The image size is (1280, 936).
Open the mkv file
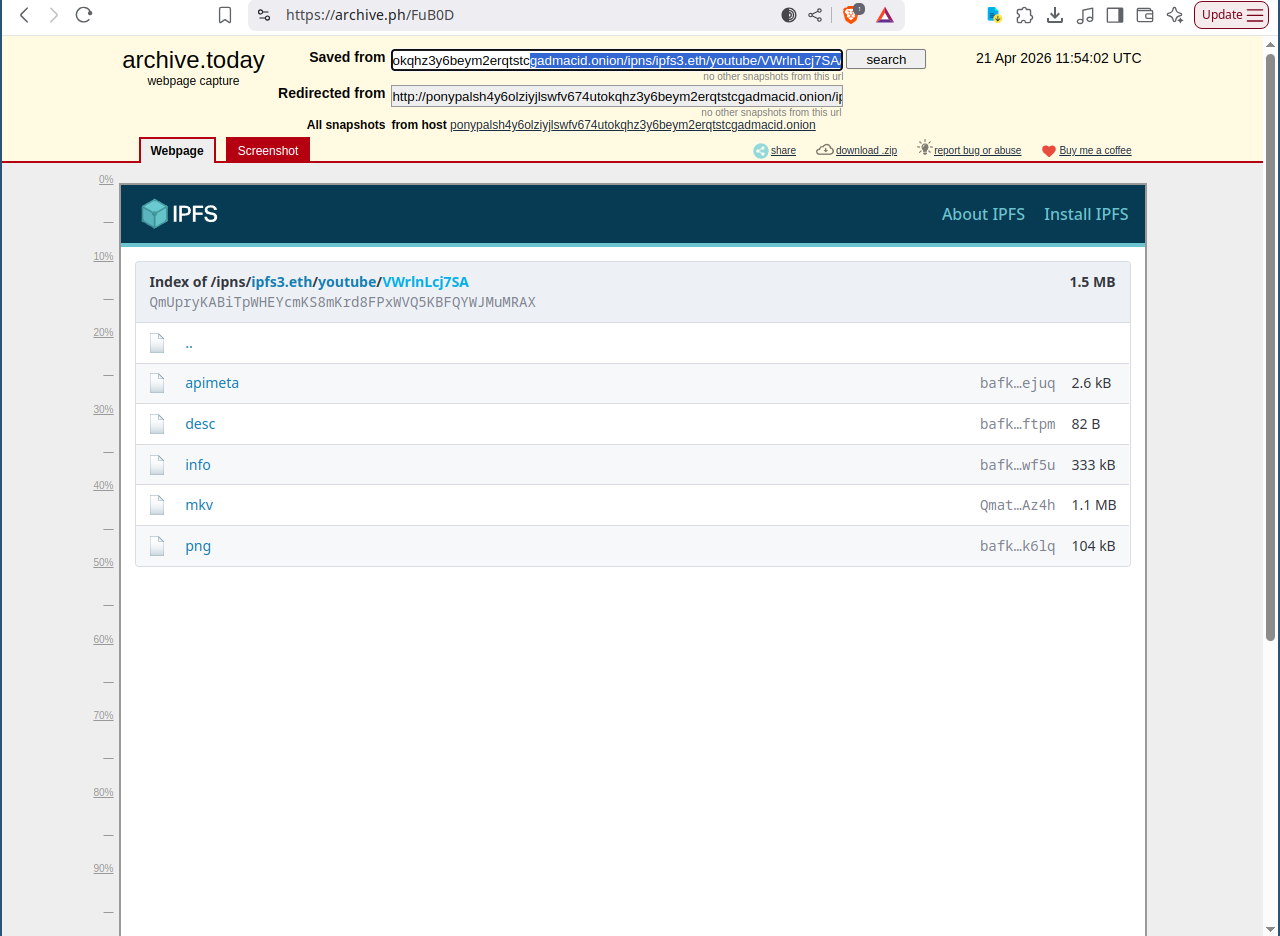199,505
